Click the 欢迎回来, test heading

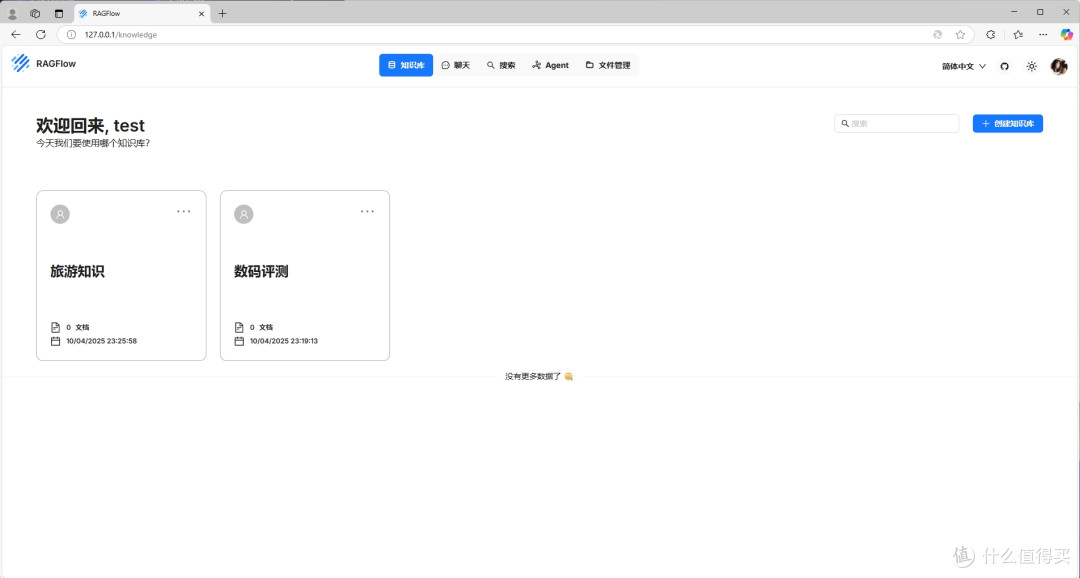90,125
